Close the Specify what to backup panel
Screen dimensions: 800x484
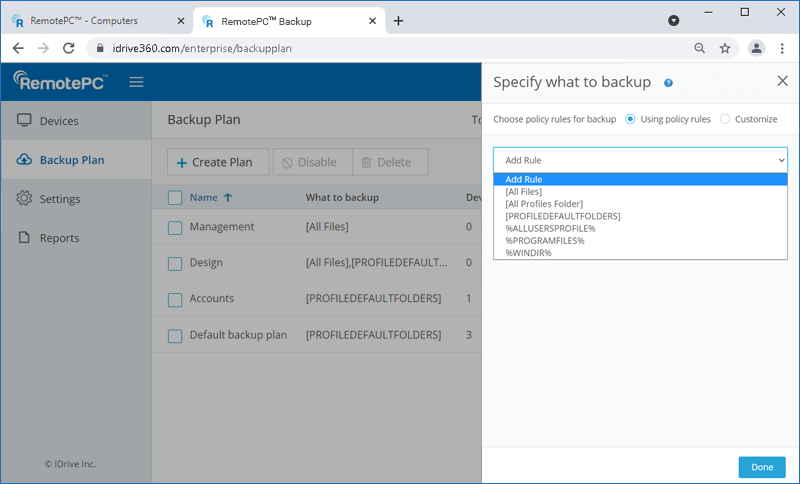tap(782, 81)
